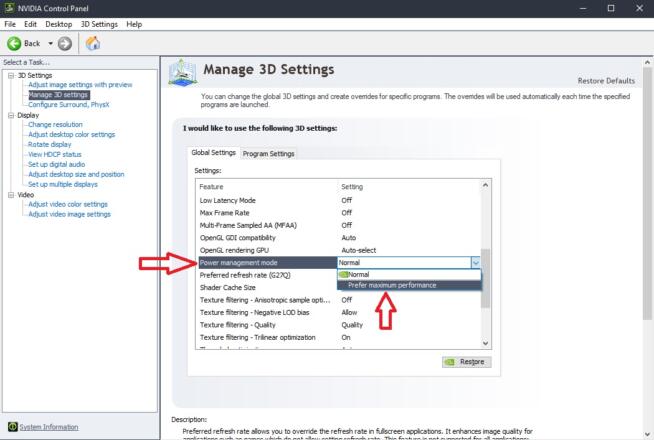
Task: Collapse the Display tree node
Action: [x=11, y=116]
